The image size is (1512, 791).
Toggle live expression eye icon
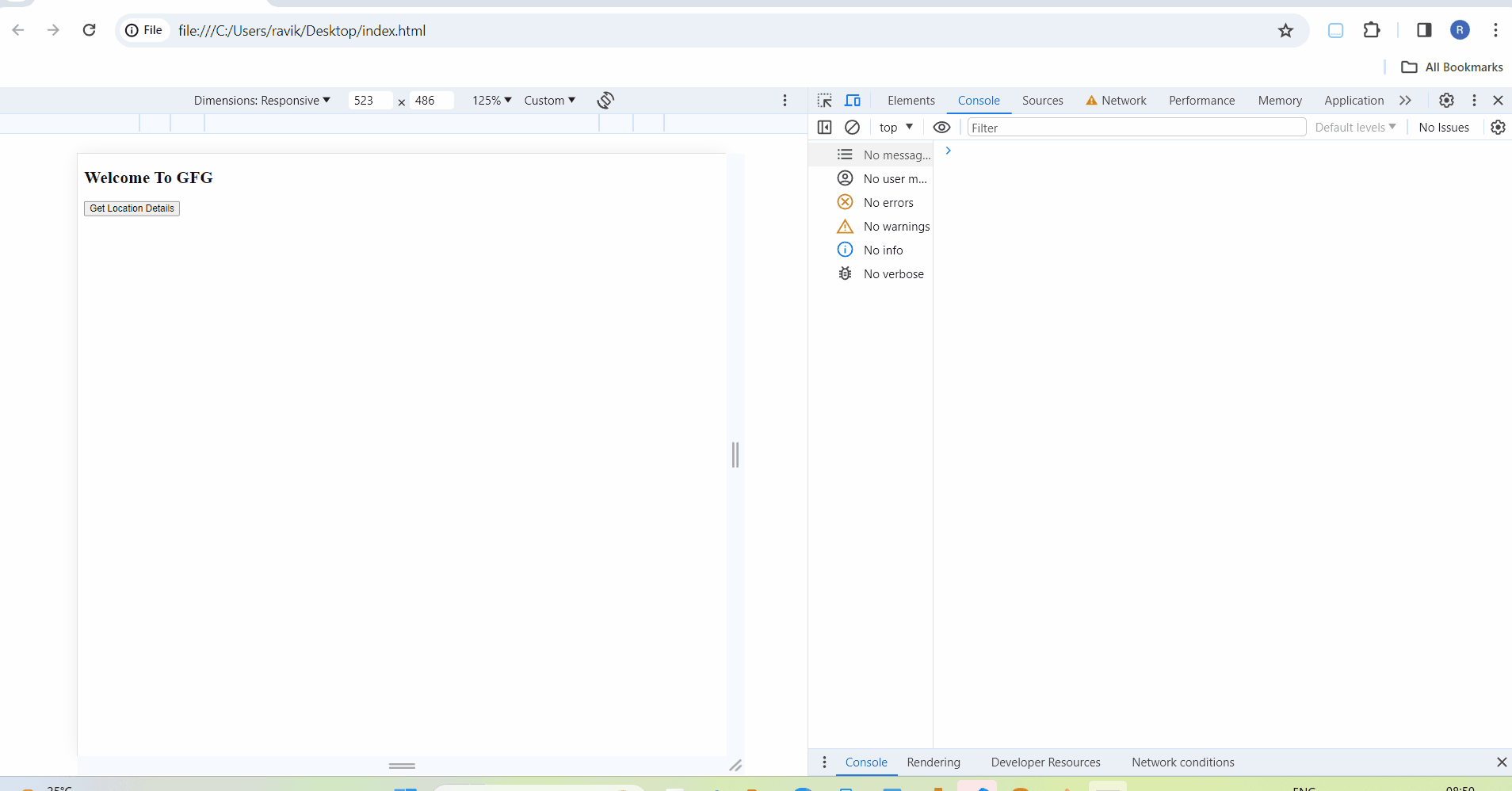click(x=941, y=127)
